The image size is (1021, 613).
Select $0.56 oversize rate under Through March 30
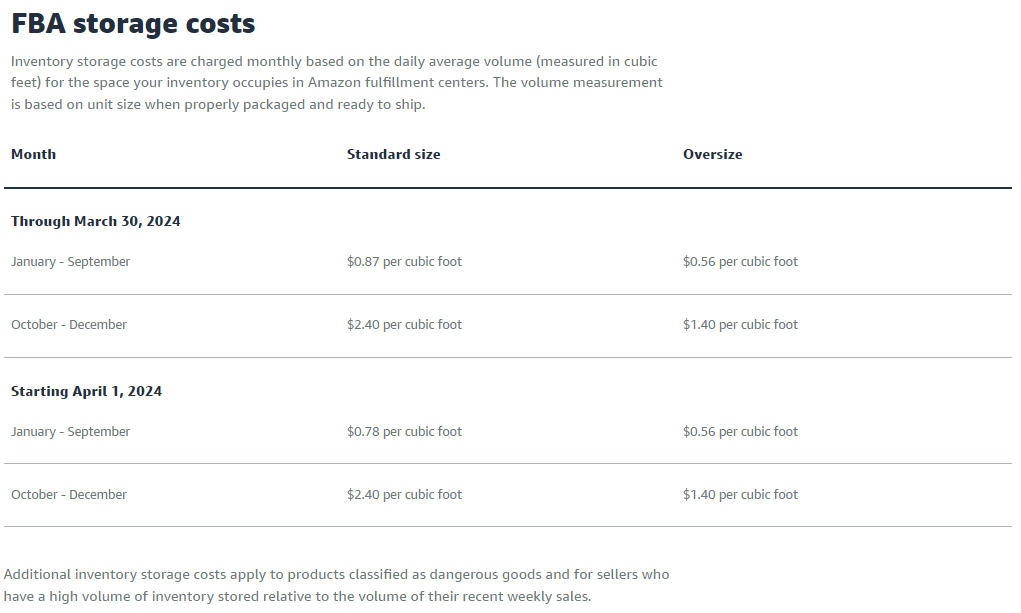[x=740, y=262]
